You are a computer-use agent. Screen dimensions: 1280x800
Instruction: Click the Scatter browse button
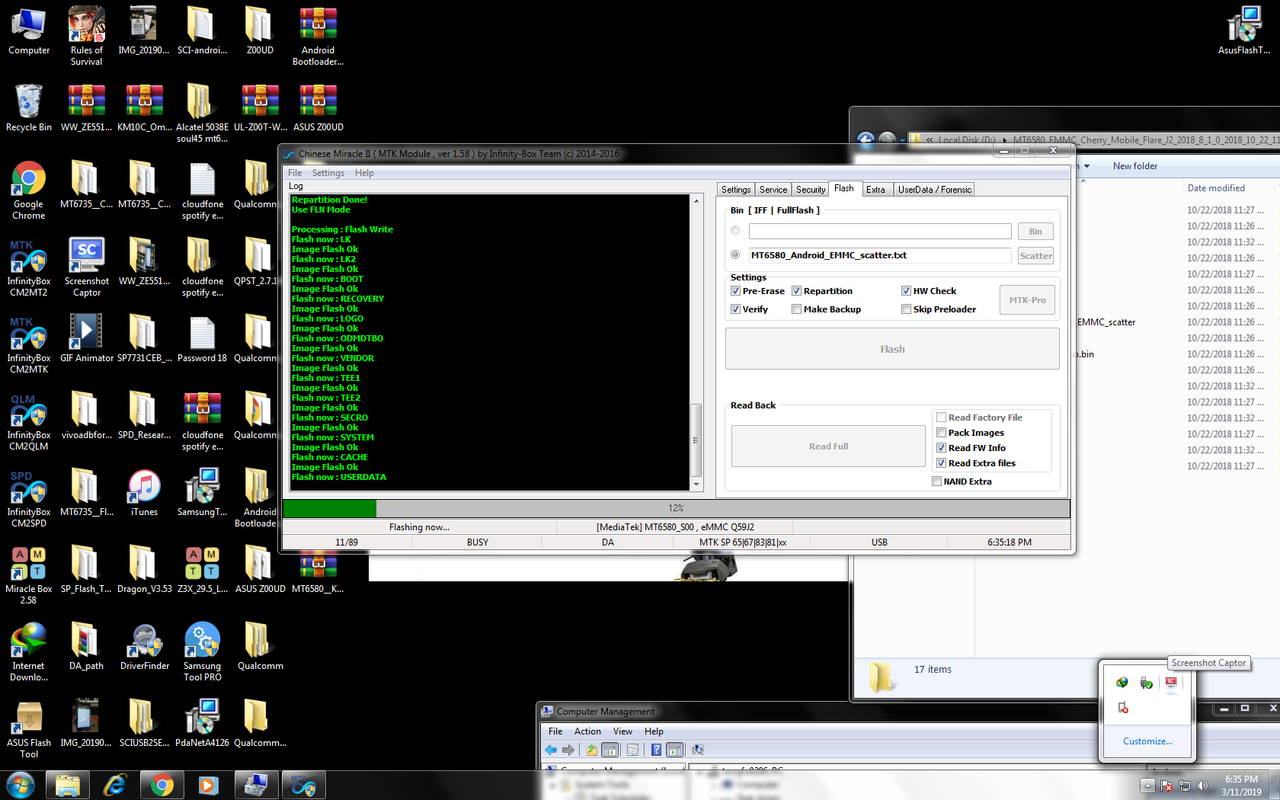click(x=1036, y=255)
